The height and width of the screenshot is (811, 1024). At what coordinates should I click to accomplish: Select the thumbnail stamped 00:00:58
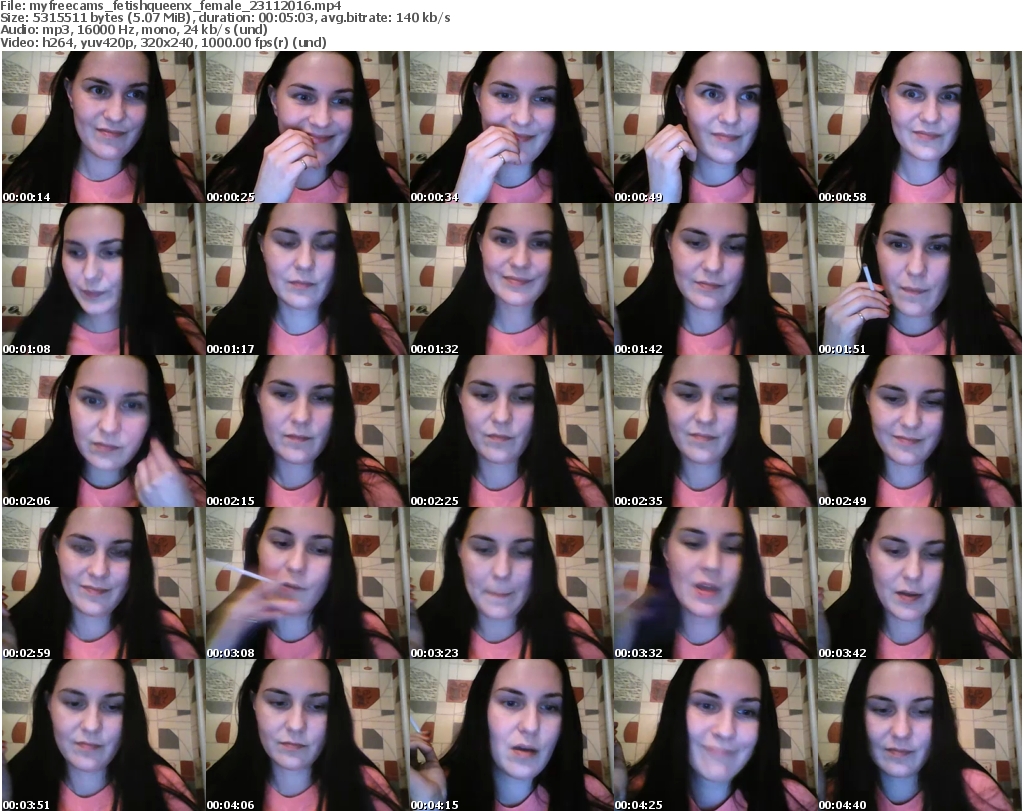919,127
